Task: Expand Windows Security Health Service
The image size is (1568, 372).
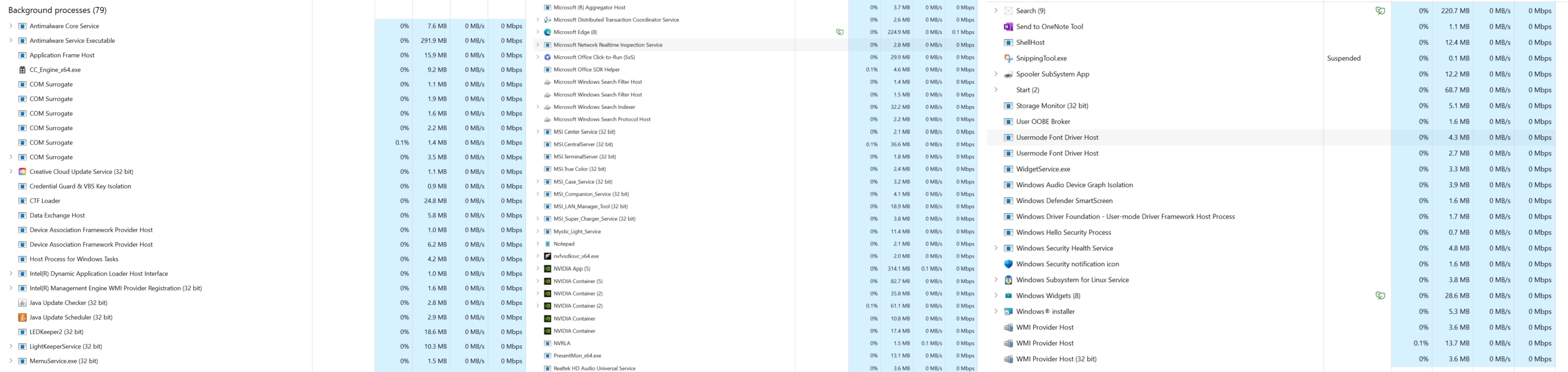Action: tap(996, 248)
